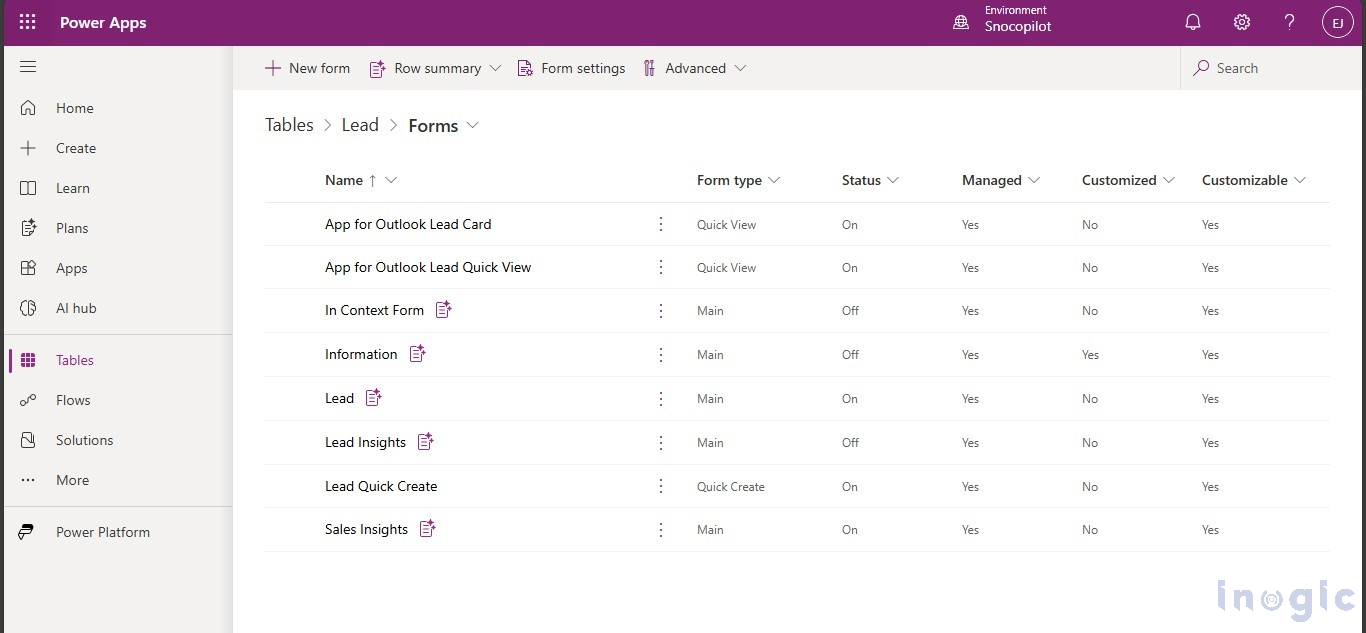The height and width of the screenshot is (633, 1366).
Task: Open the App for Outlook Lead Quick View form
Action: pos(428,267)
